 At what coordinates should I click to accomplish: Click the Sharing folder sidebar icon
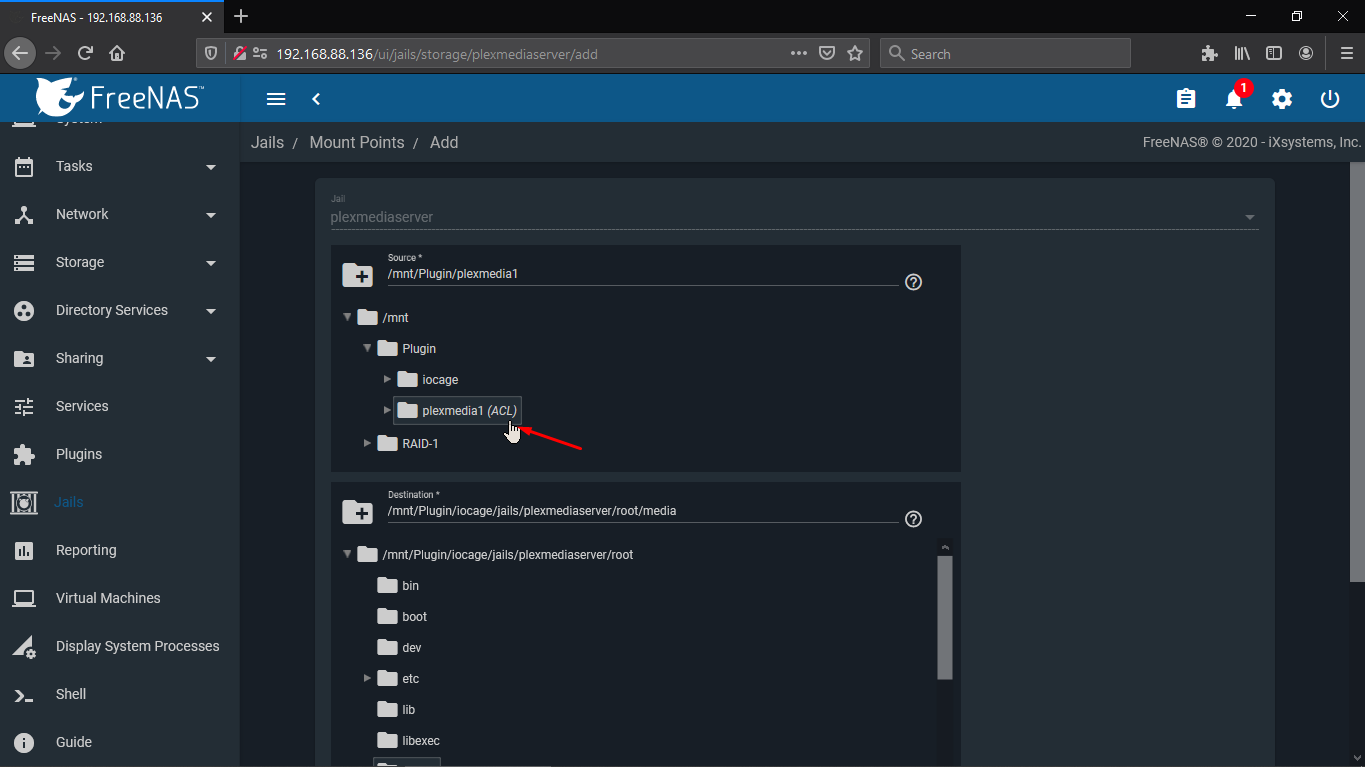(24, 358)
